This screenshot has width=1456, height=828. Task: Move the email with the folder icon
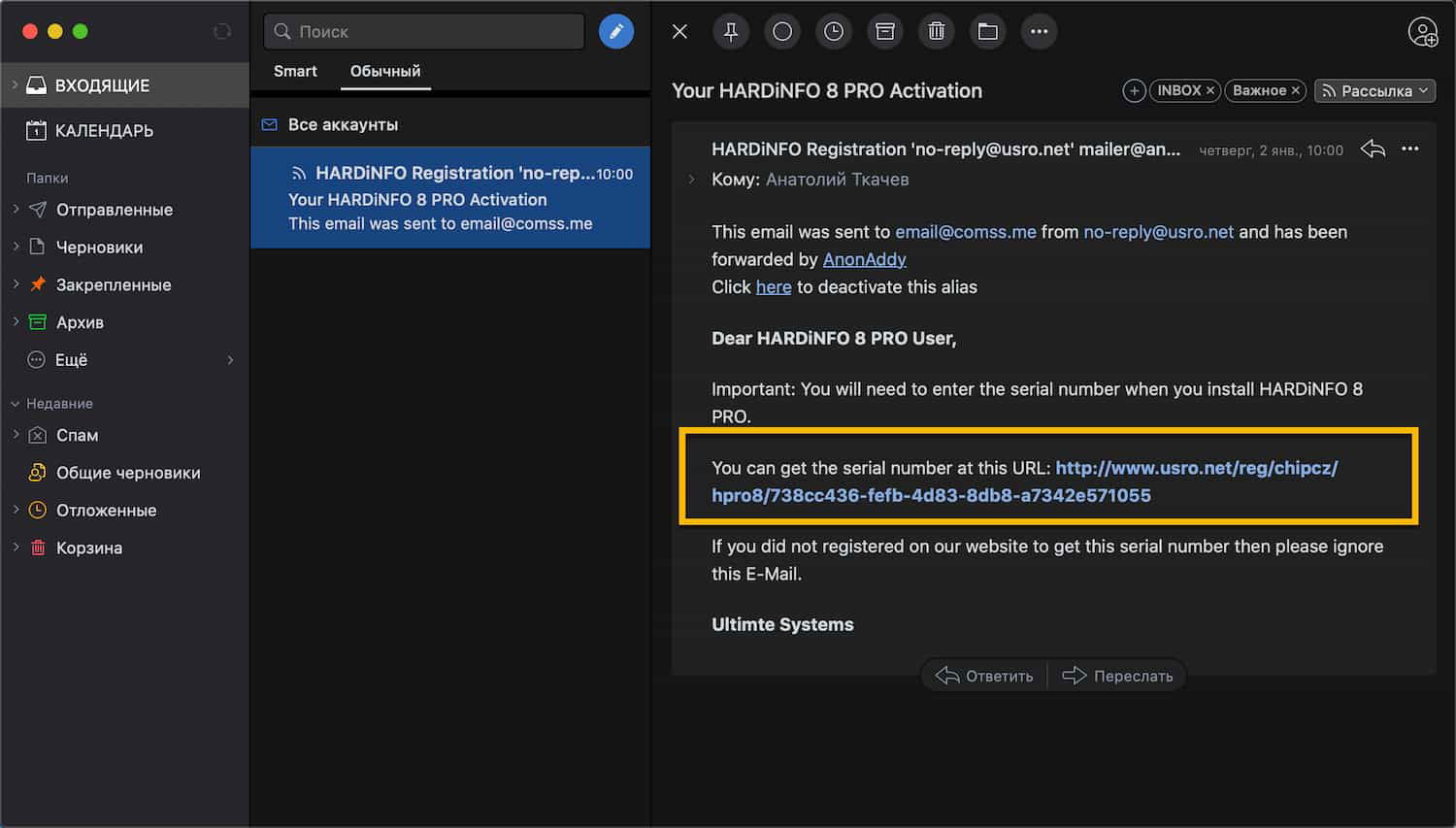coord(987,31)
